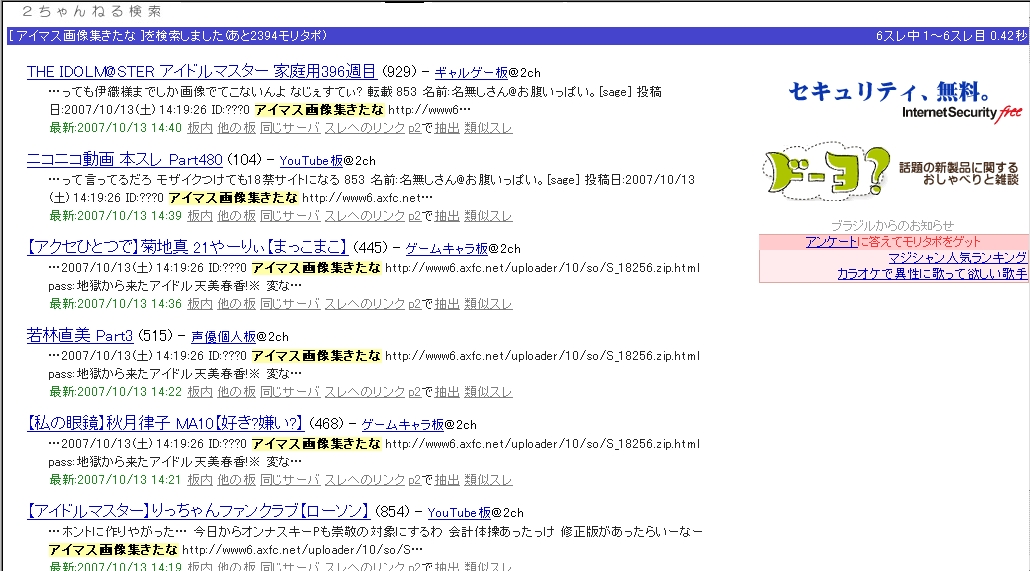Viewport: 1030px width, 571px height.
Task: Click 同じサーバ in the 14:22 result row
Action: (290, 392)
